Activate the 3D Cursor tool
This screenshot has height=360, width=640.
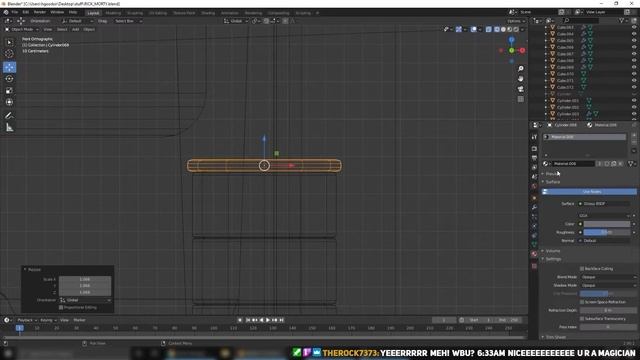9,53
